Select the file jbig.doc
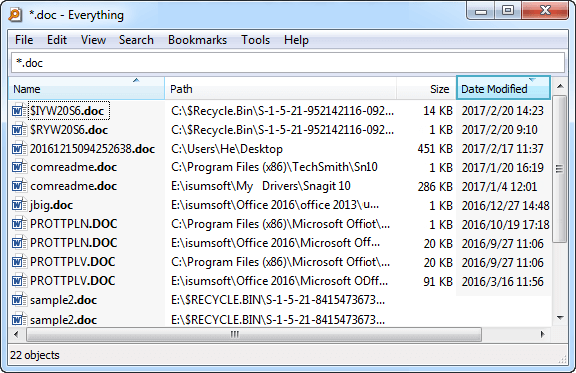This screenshot has width=576, height=373. pos(51,205)
